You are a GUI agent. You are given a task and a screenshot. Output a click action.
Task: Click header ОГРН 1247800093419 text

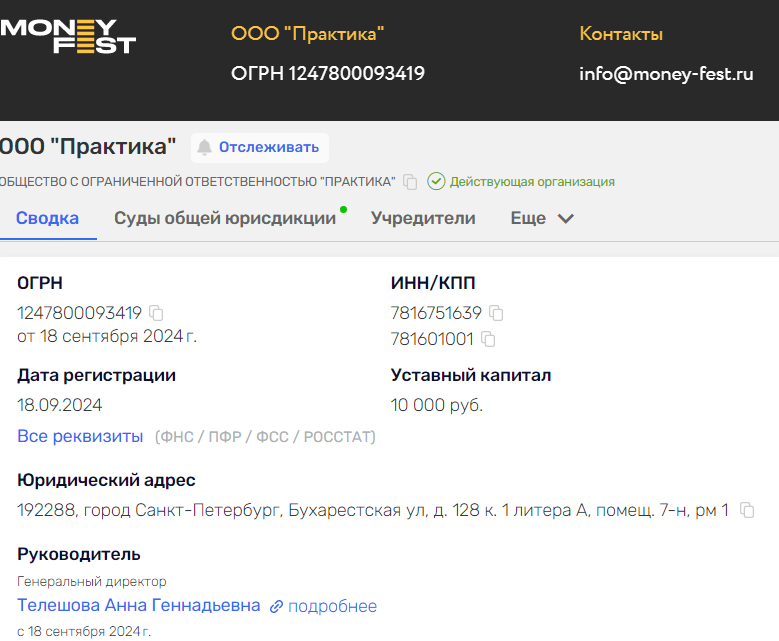pos(328,74)
